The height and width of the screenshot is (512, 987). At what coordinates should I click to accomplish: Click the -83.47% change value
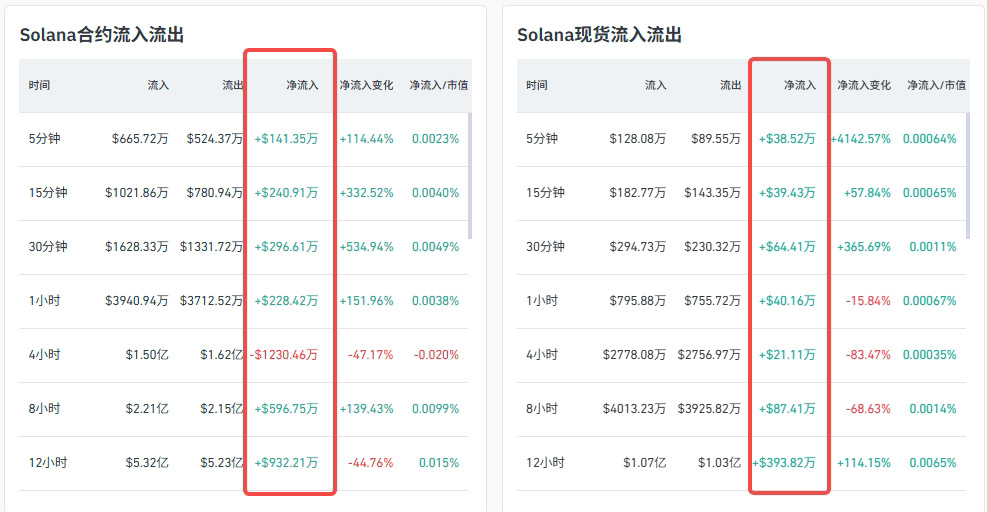tap(868, 355)
